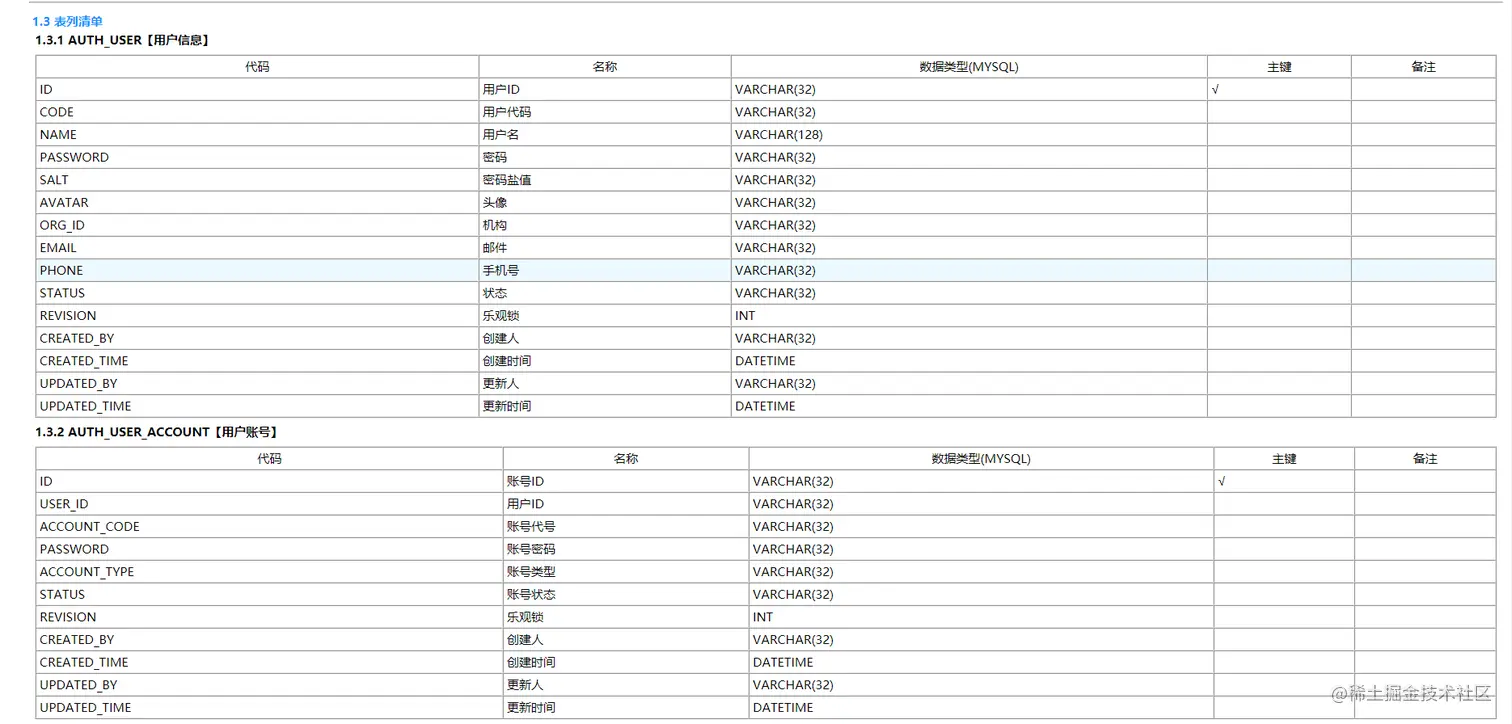This screenshot has height=724, width=1512.
Task: Click the '名称' header in AUTH_USER_ACCOUNT table
Action: click(x=626, y=459)
